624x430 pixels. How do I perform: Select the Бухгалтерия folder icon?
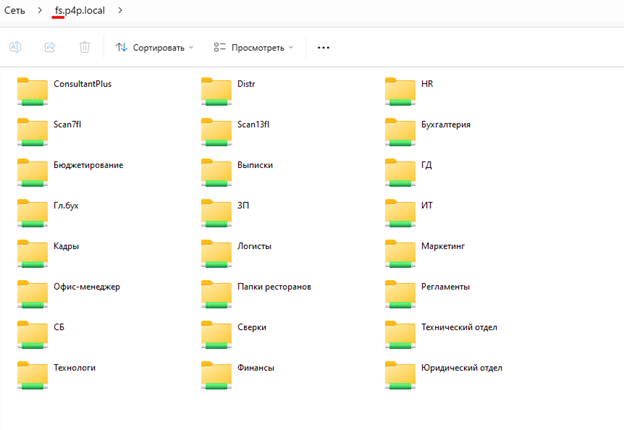coord(400,131)
